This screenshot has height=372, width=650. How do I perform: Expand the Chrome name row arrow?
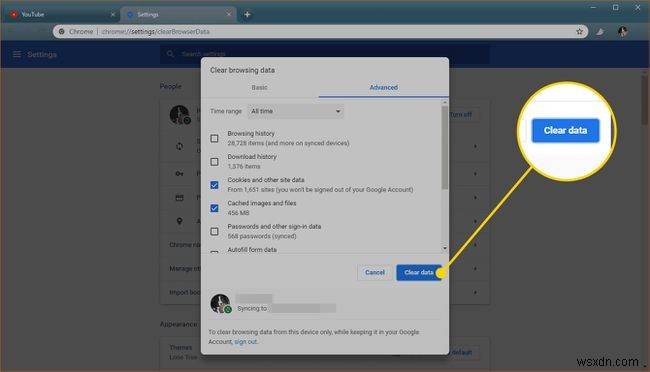pos(475,245)
